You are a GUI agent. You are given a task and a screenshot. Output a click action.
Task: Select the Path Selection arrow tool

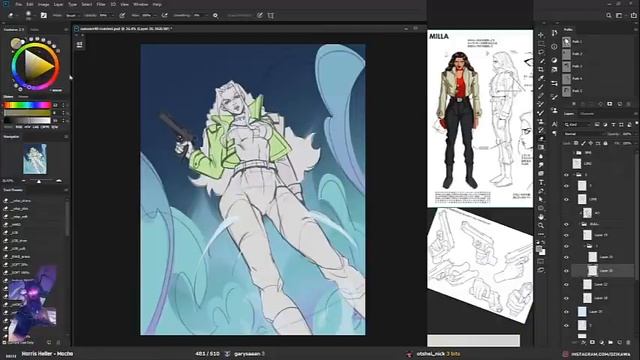point(541,199)
